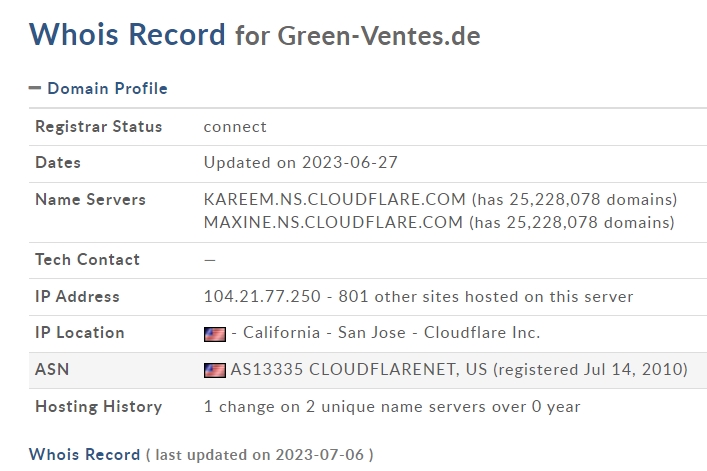The image size is (707, 471).
Task: Click the ASN label
Action: pyautogui.click(x=52, y=370)
